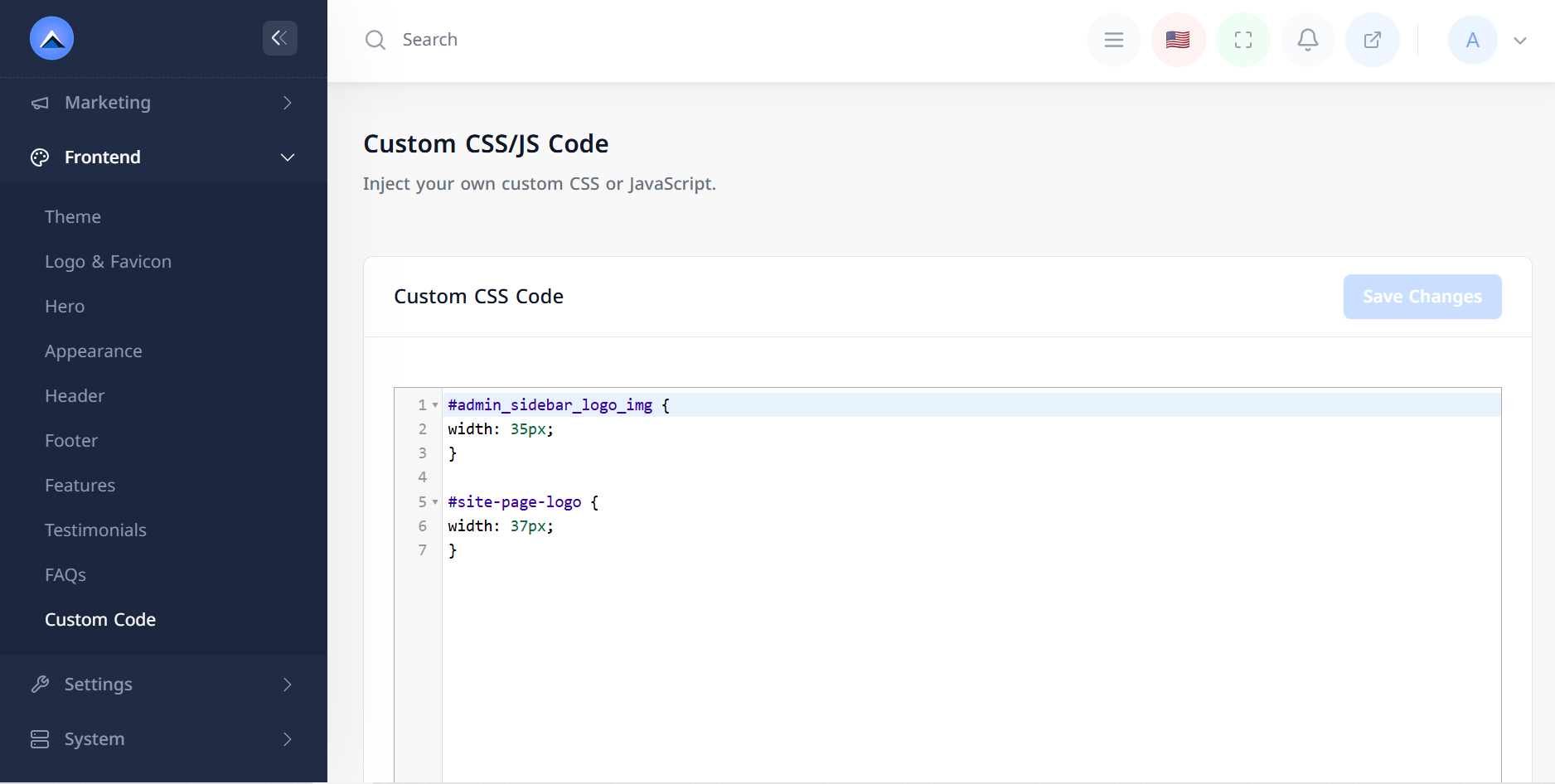Expand the System menu

[163, 739]
